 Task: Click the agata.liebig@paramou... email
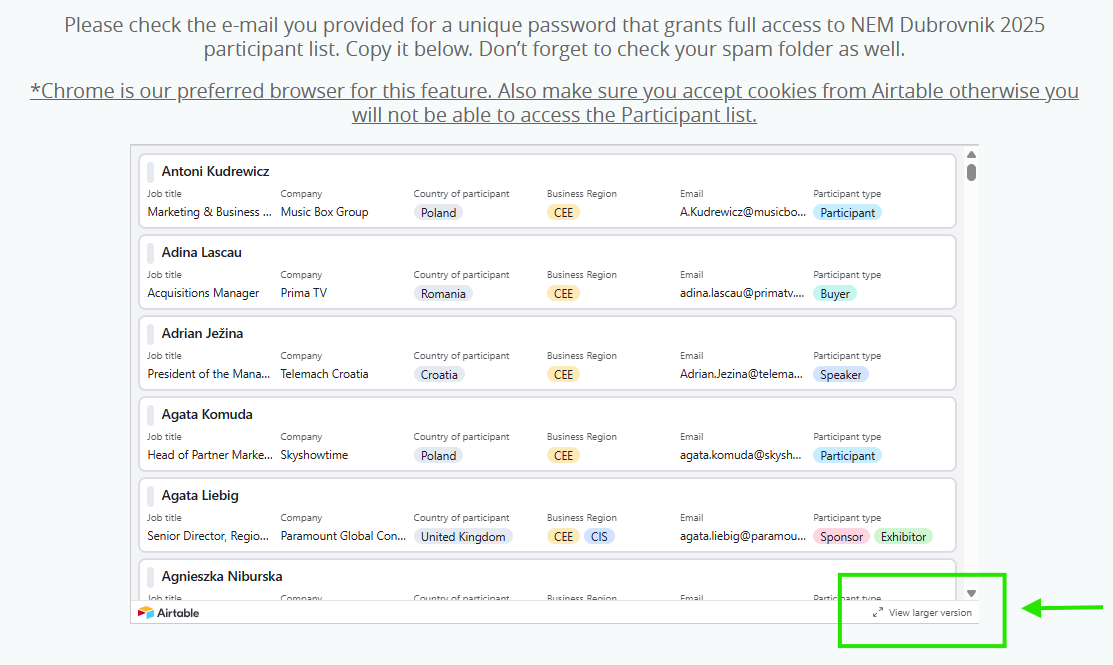click(742, 535)
